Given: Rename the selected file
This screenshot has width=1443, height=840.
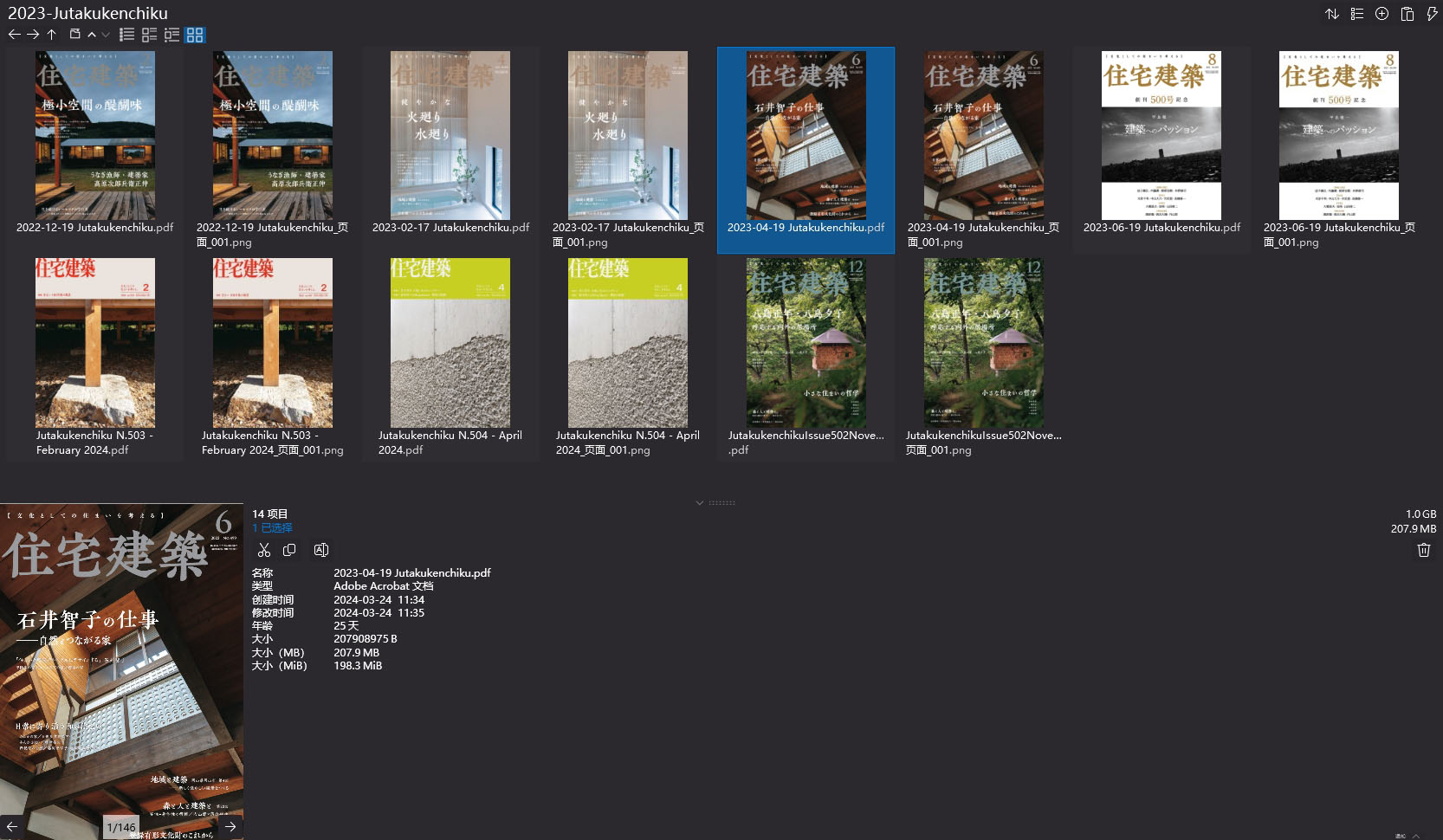Looking at the screenshot, I should coord(320,549).
